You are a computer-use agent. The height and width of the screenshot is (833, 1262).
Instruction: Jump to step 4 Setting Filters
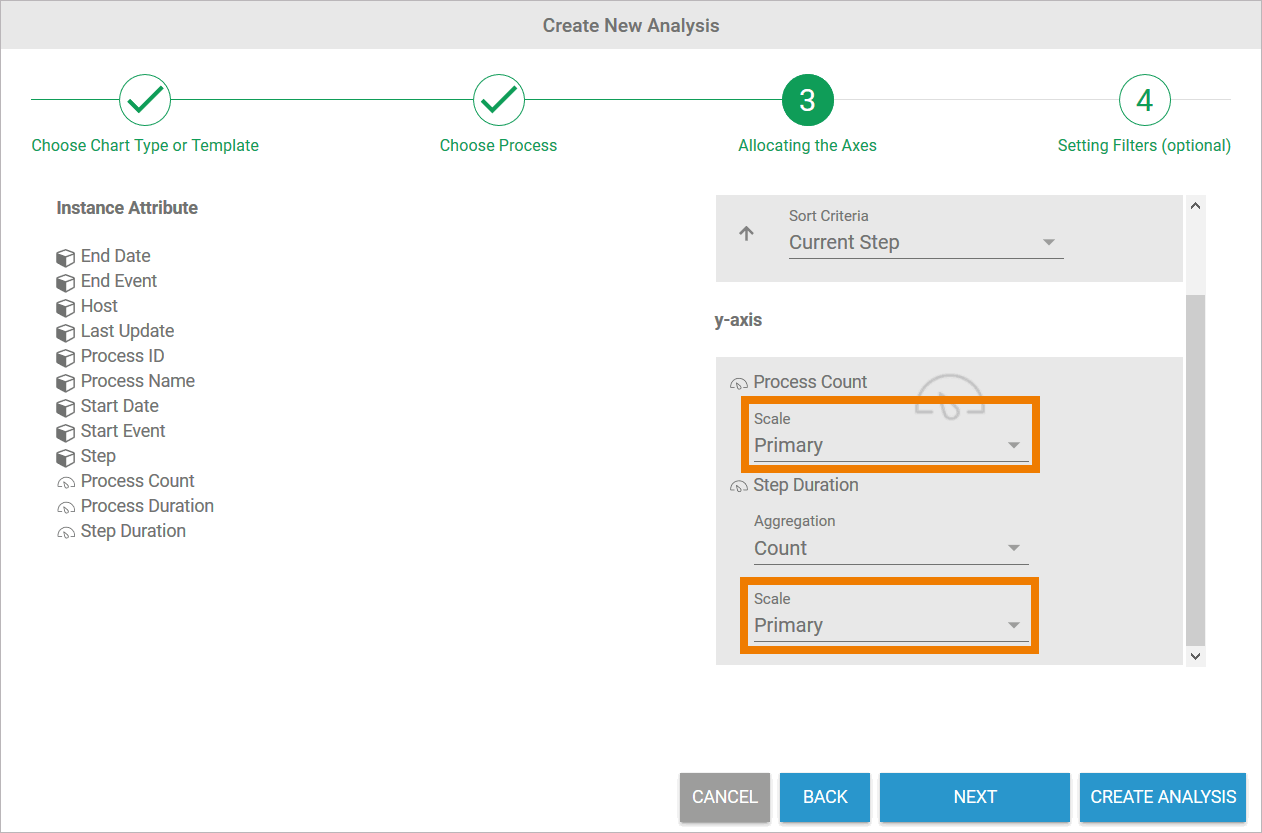coord(1144,100)
